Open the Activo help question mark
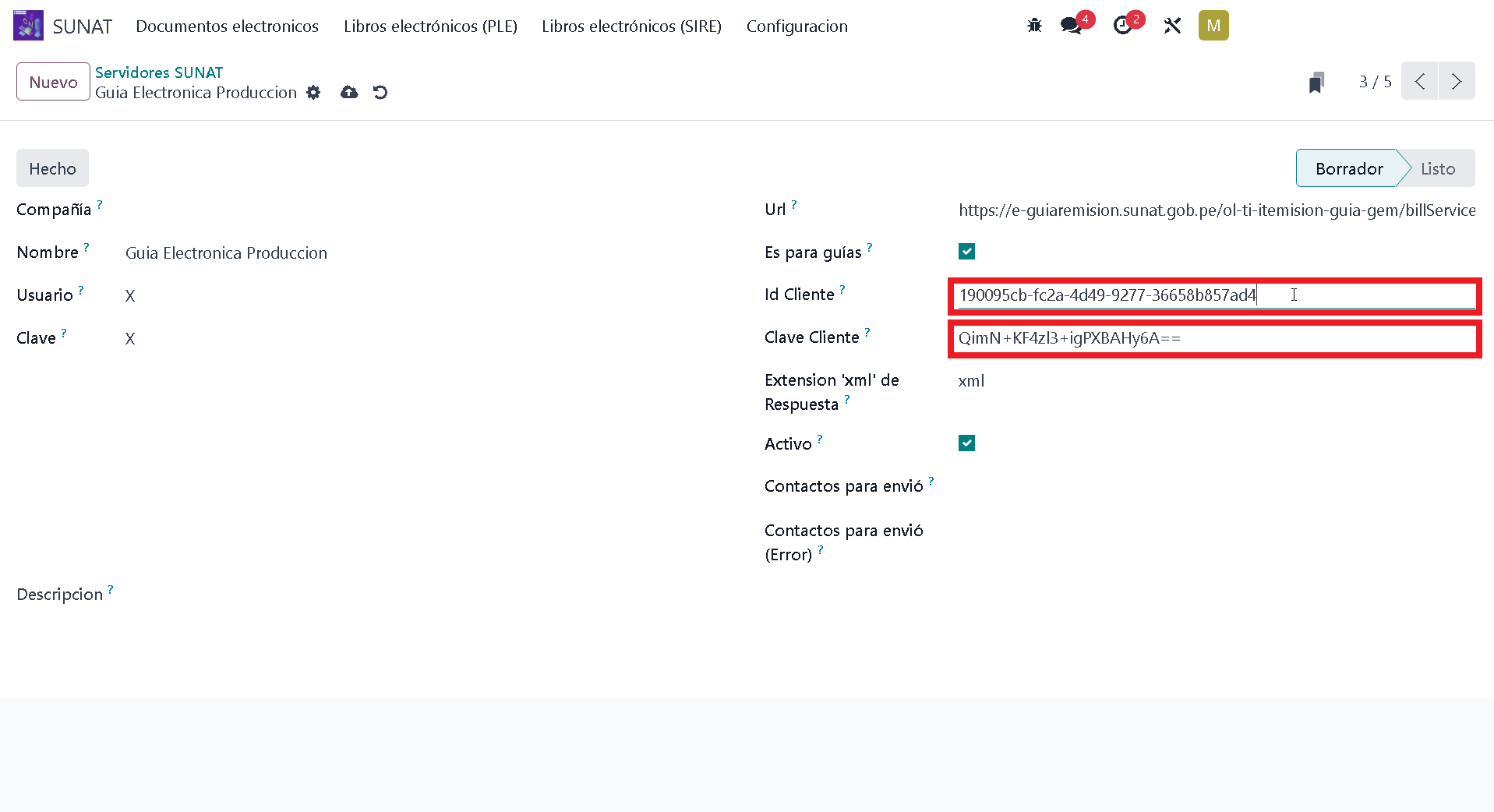This screenshot has height=812, width=1494. 820,439
